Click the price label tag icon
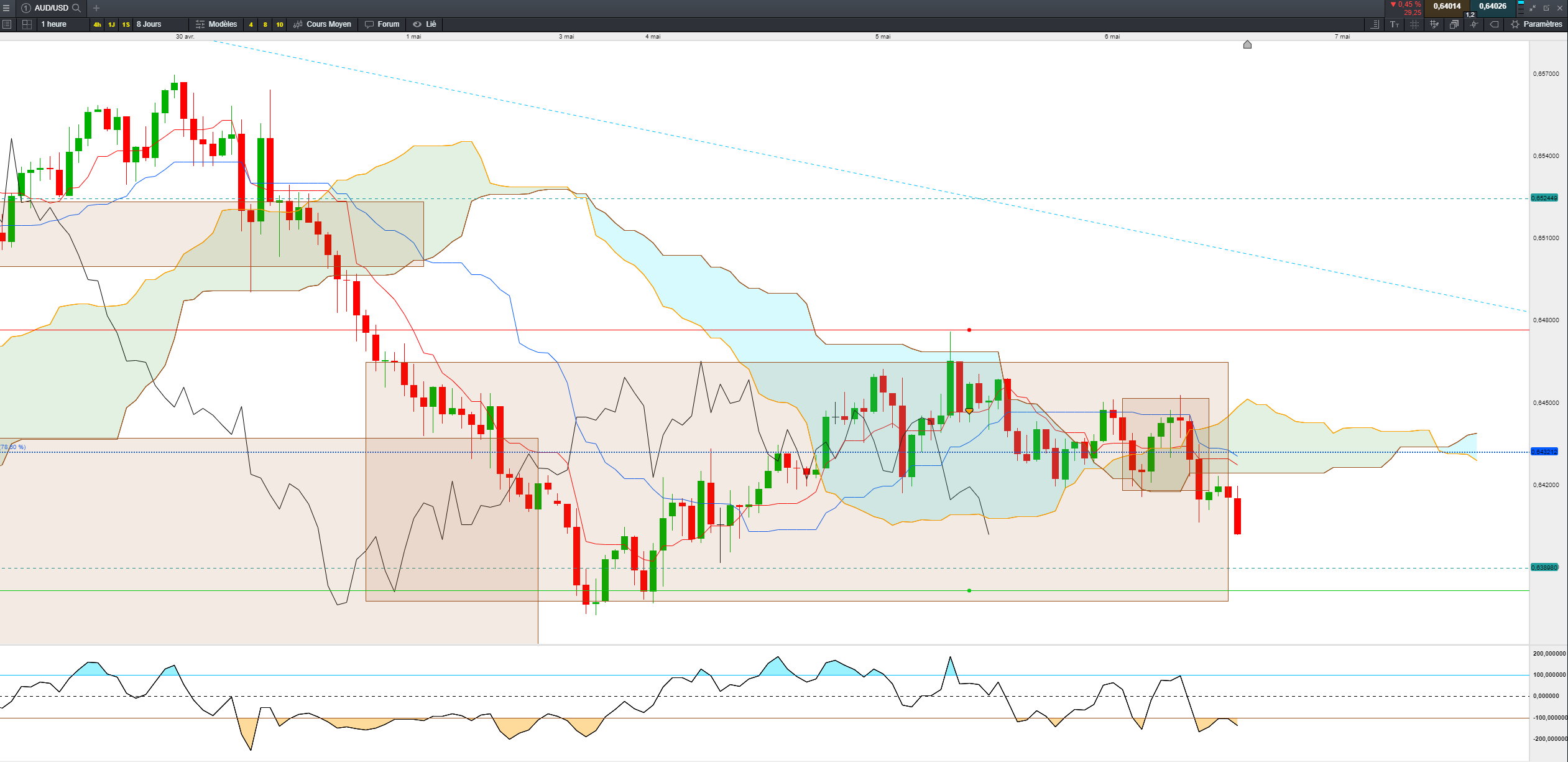 tap(1494, 24)
